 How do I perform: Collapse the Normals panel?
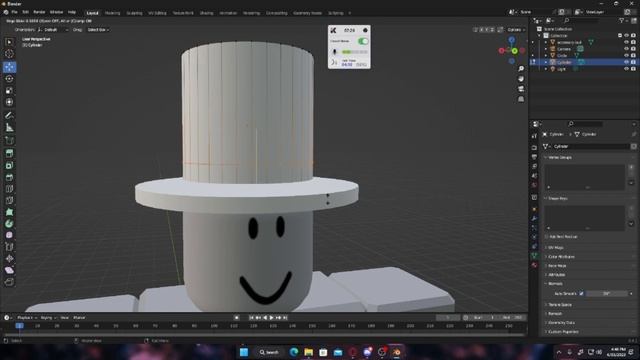[x=555, y=284]
